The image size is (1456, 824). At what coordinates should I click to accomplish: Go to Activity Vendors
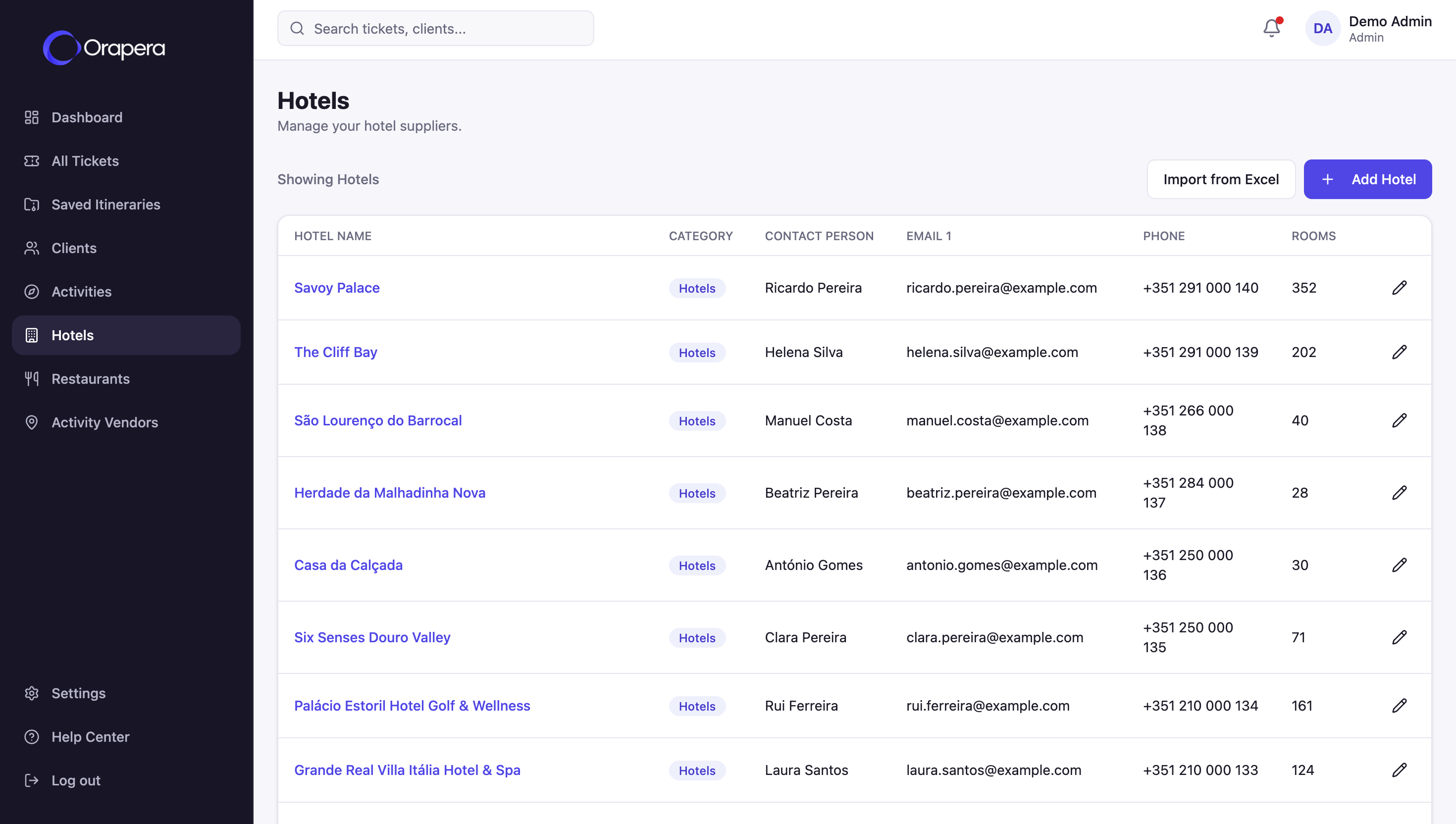click(126, 422)
